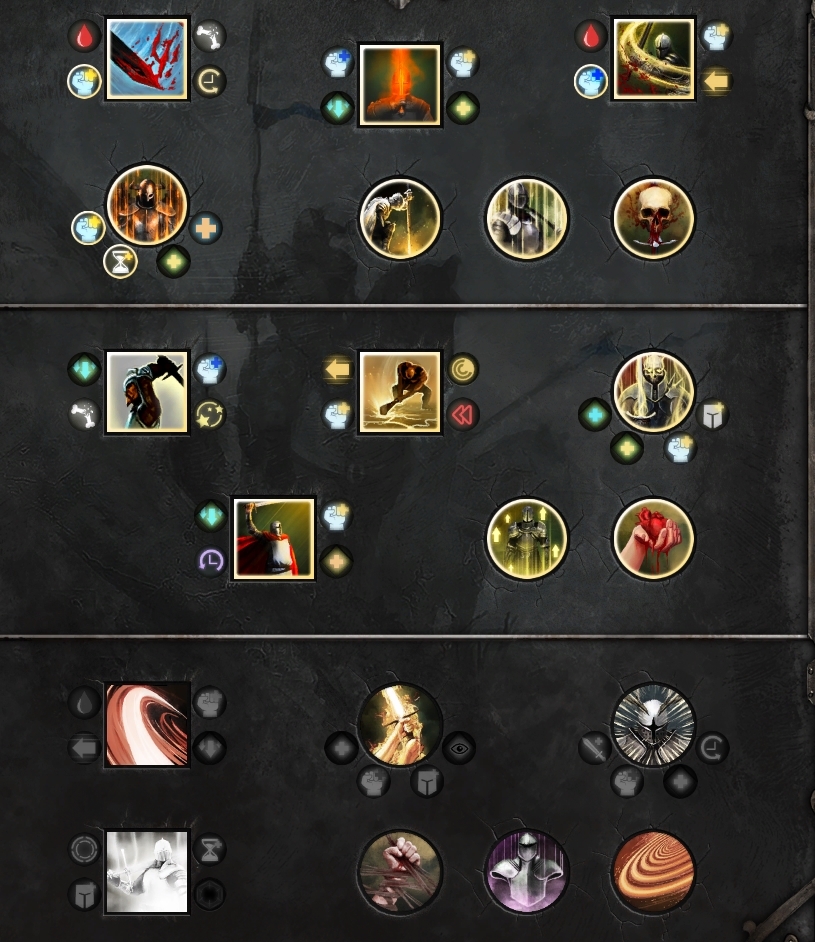This screenshot has width=815, height=942.
Task: Click the locked white glowing knight skill
Action: (147, 872)
